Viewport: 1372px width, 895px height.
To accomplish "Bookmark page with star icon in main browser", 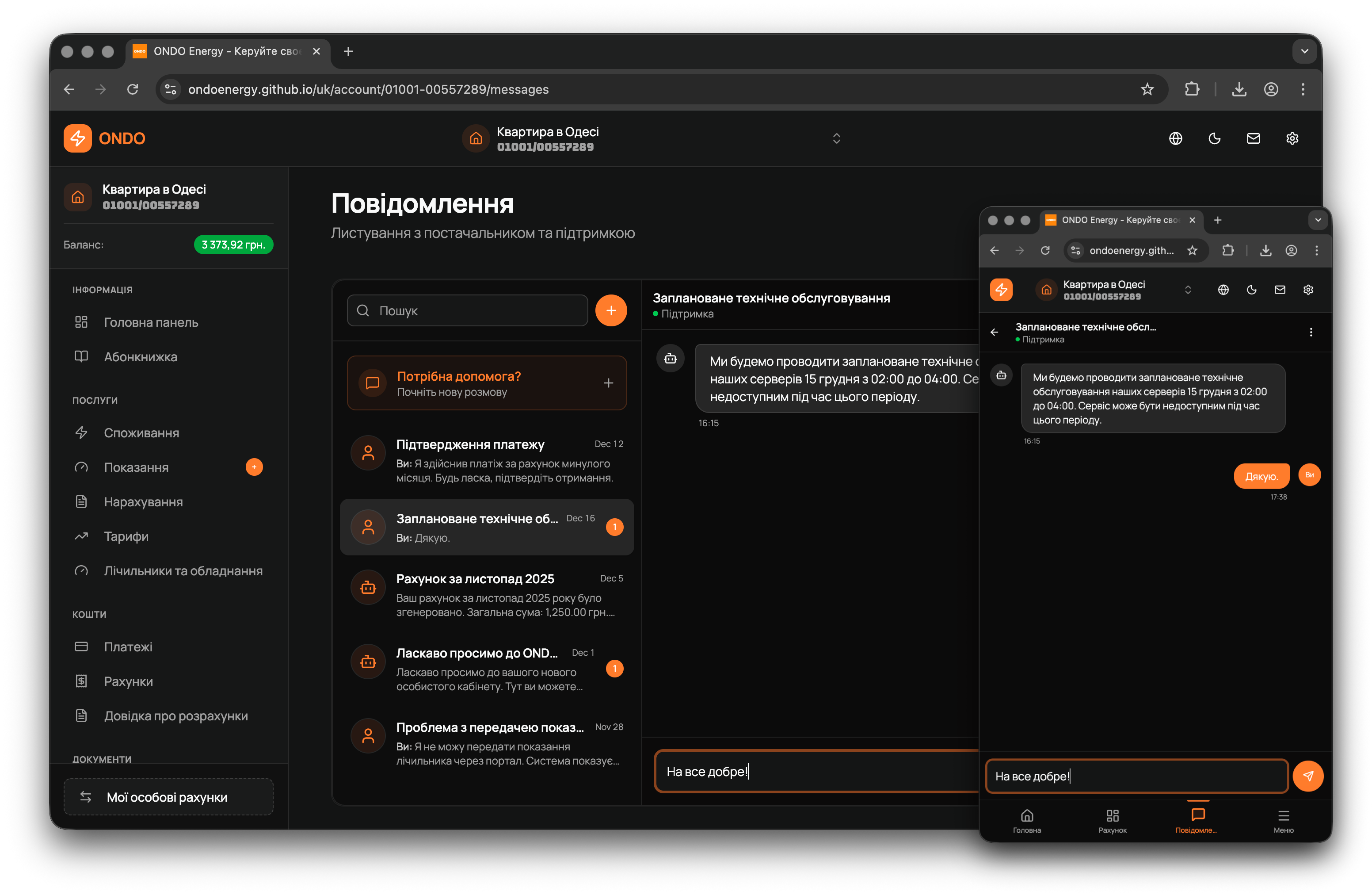I will tap(1147, 89).
